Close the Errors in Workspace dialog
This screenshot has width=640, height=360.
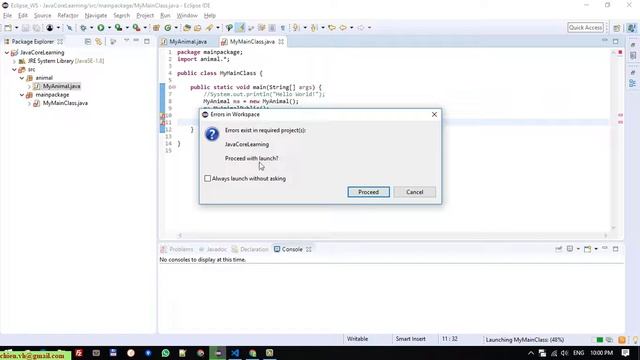tap(434, 114)
